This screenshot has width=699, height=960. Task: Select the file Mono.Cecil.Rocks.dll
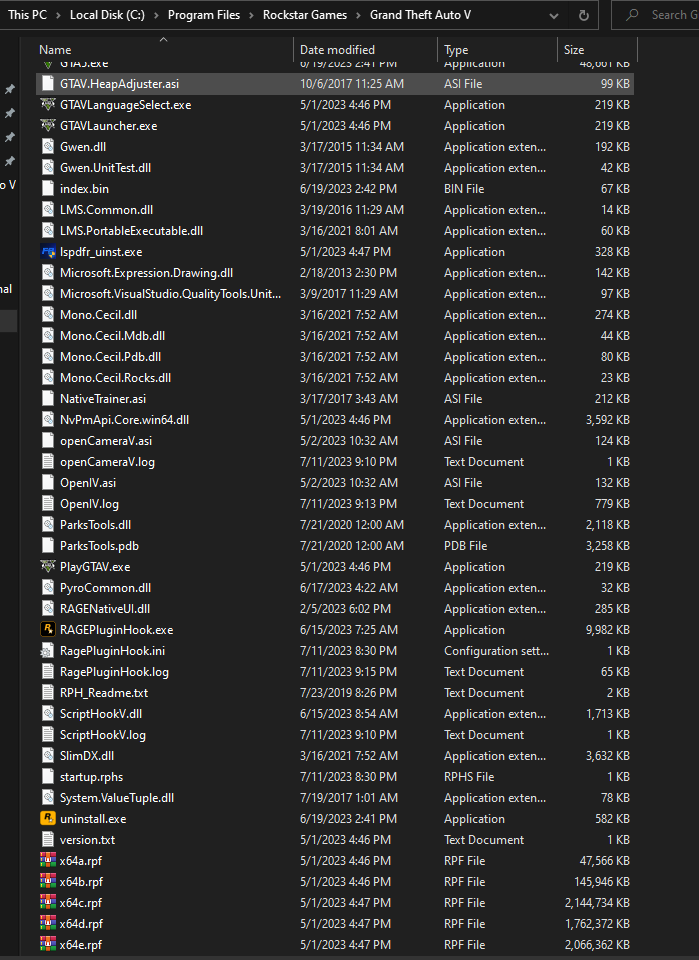pyautogui.click(x=335, y=378)
